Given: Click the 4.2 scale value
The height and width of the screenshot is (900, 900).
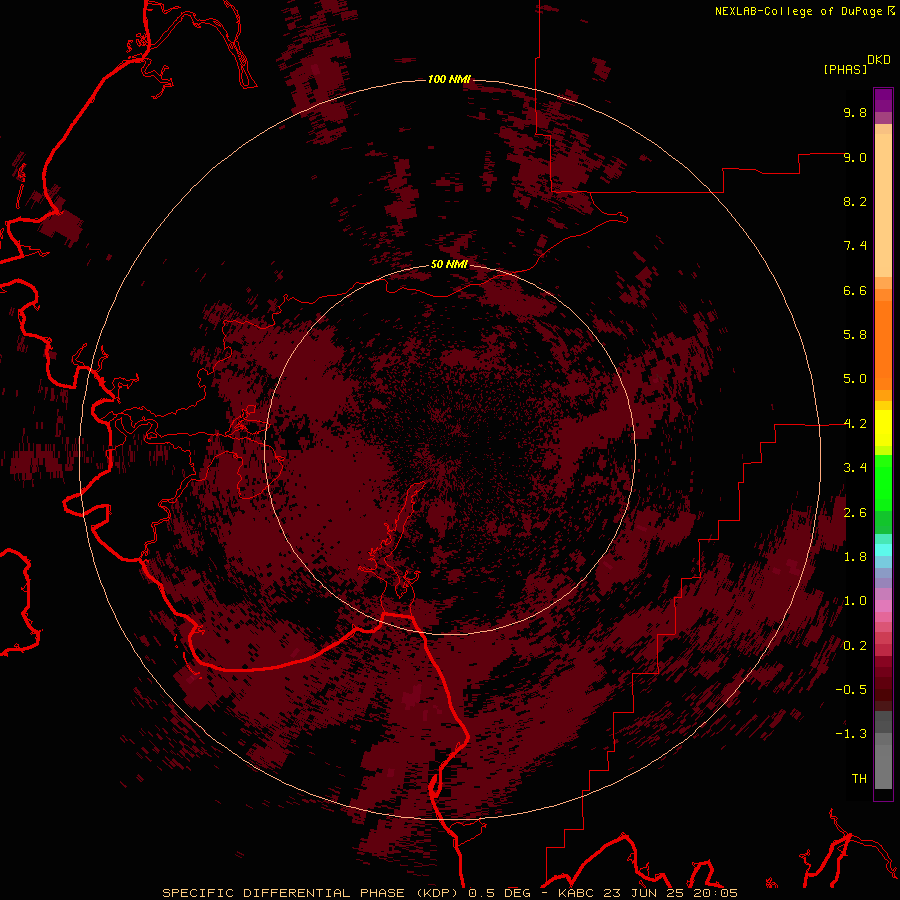Looking at the screenshot, I should coord(855,424).
